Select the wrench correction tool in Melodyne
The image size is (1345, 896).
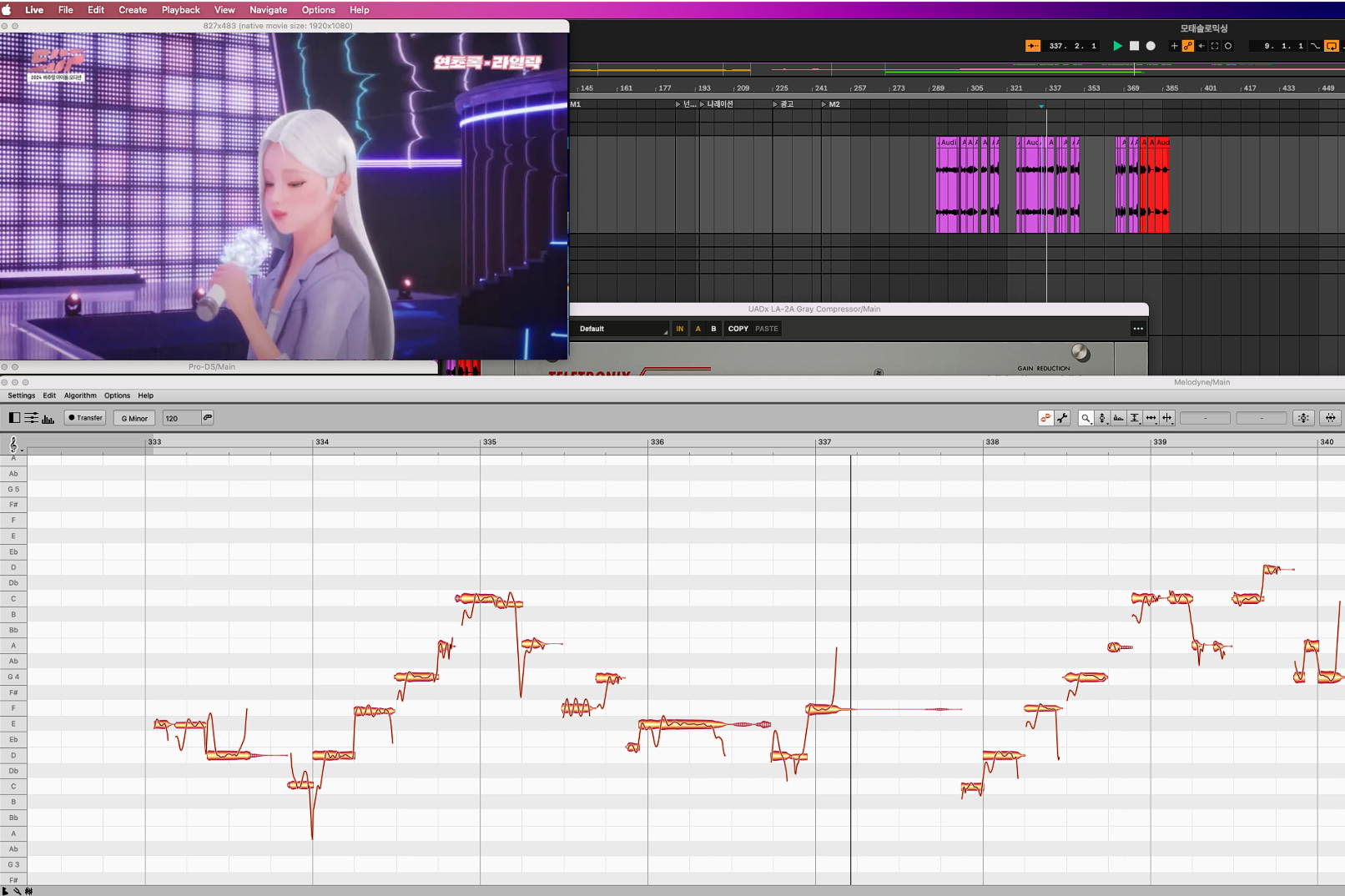tap(1062, 418)
